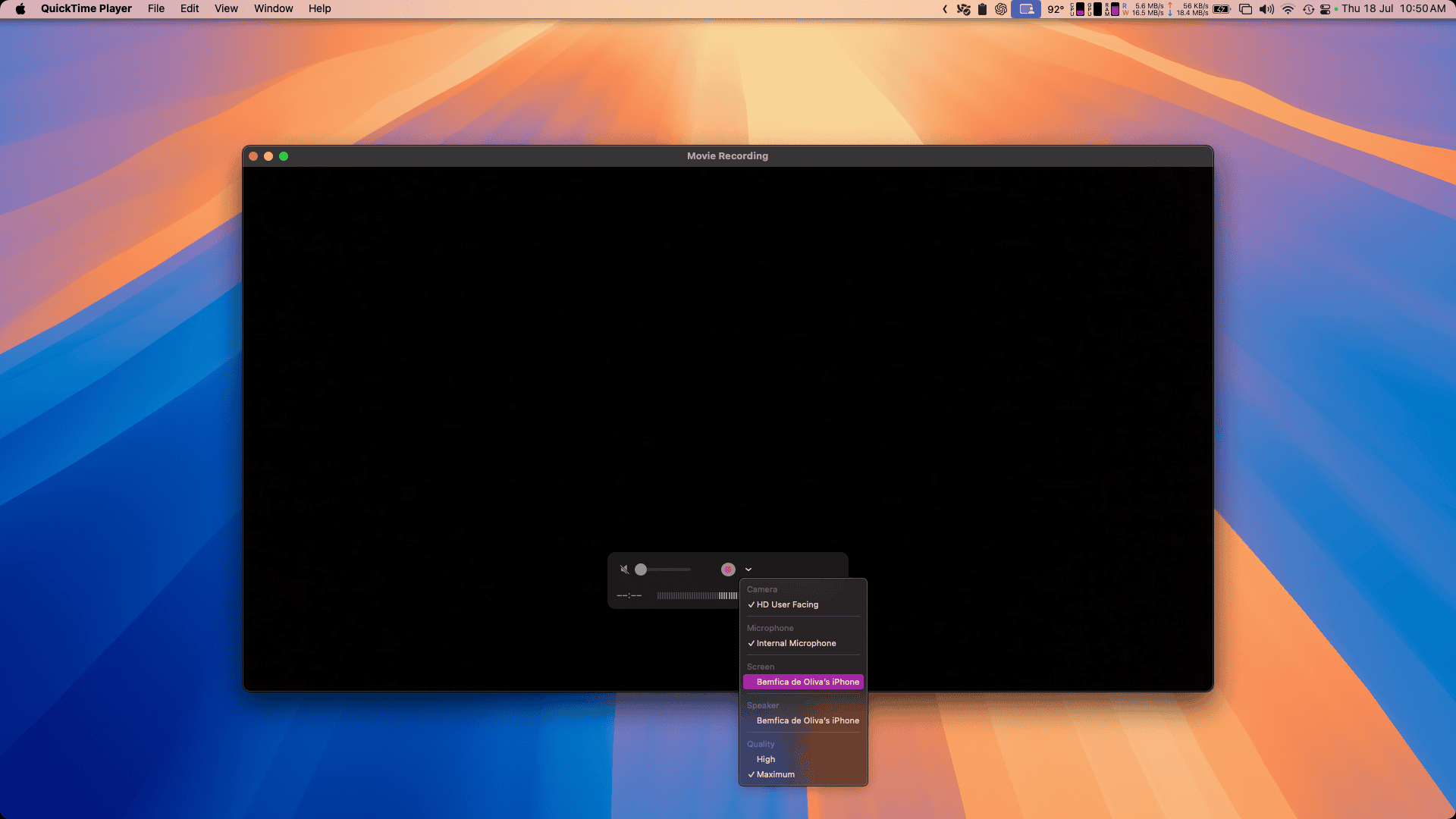Click the audio level meter in the controls
1456x819 pixels.
coord(694,596)
